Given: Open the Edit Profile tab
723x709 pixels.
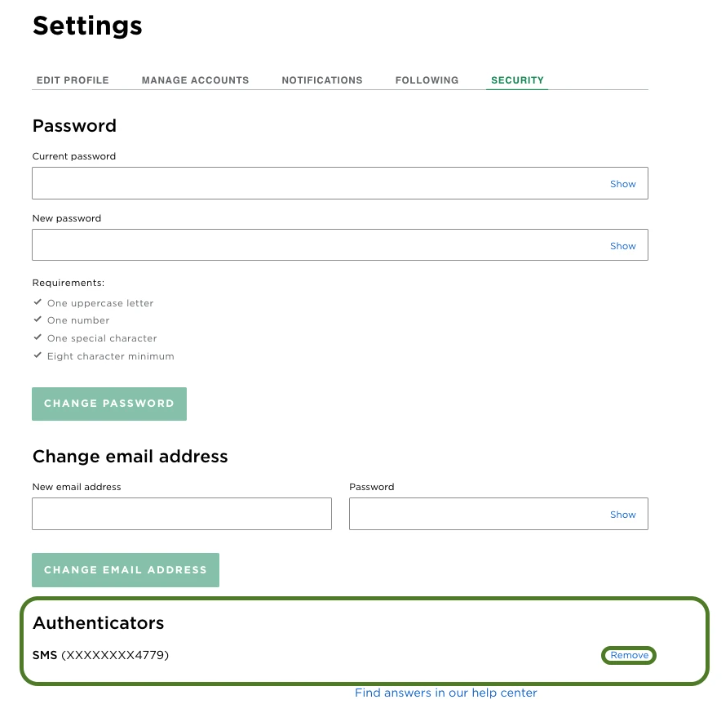Looking at the screenshot, I should coord(72,80).
